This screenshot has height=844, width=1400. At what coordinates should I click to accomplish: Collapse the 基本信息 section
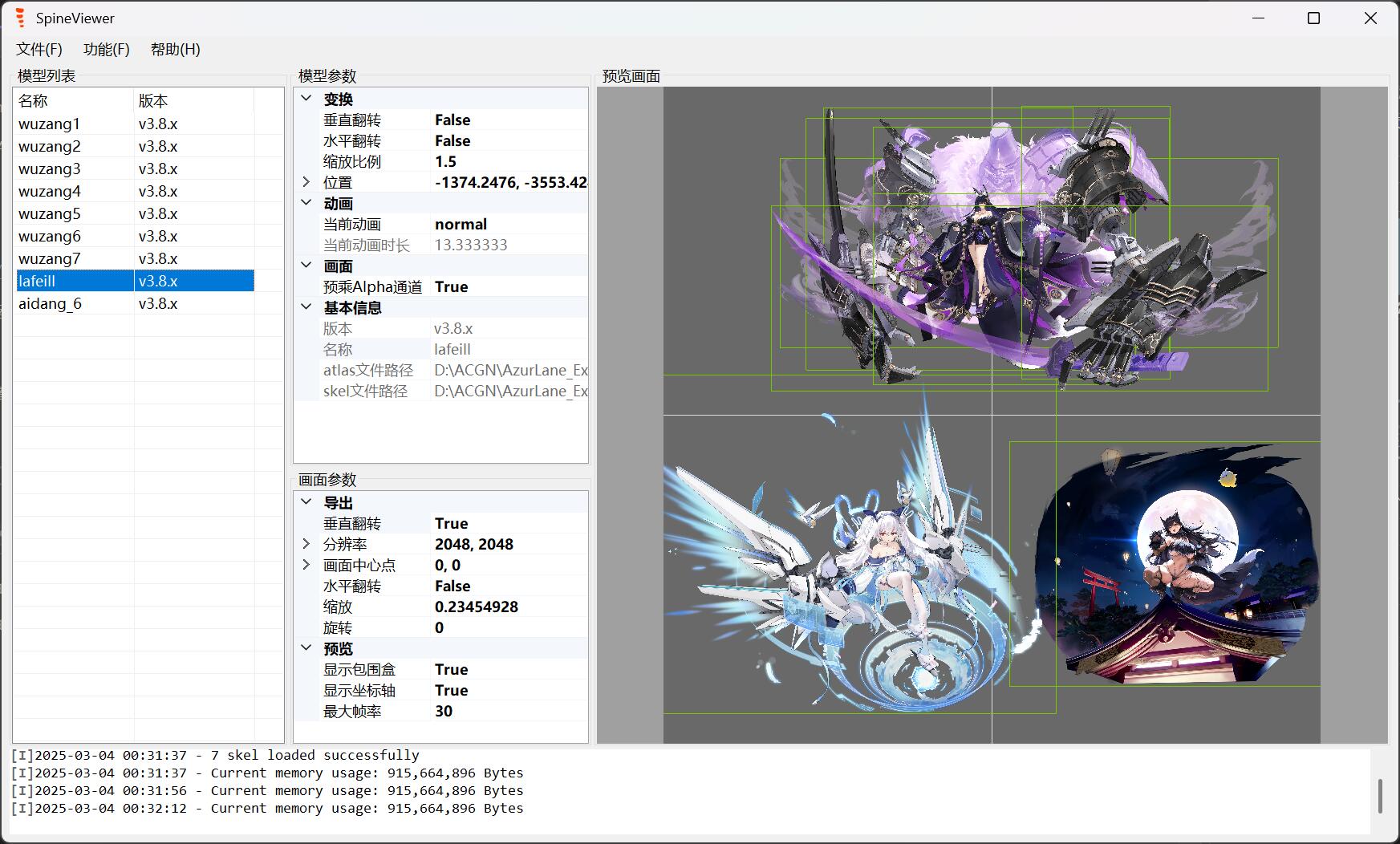[306, 307]
